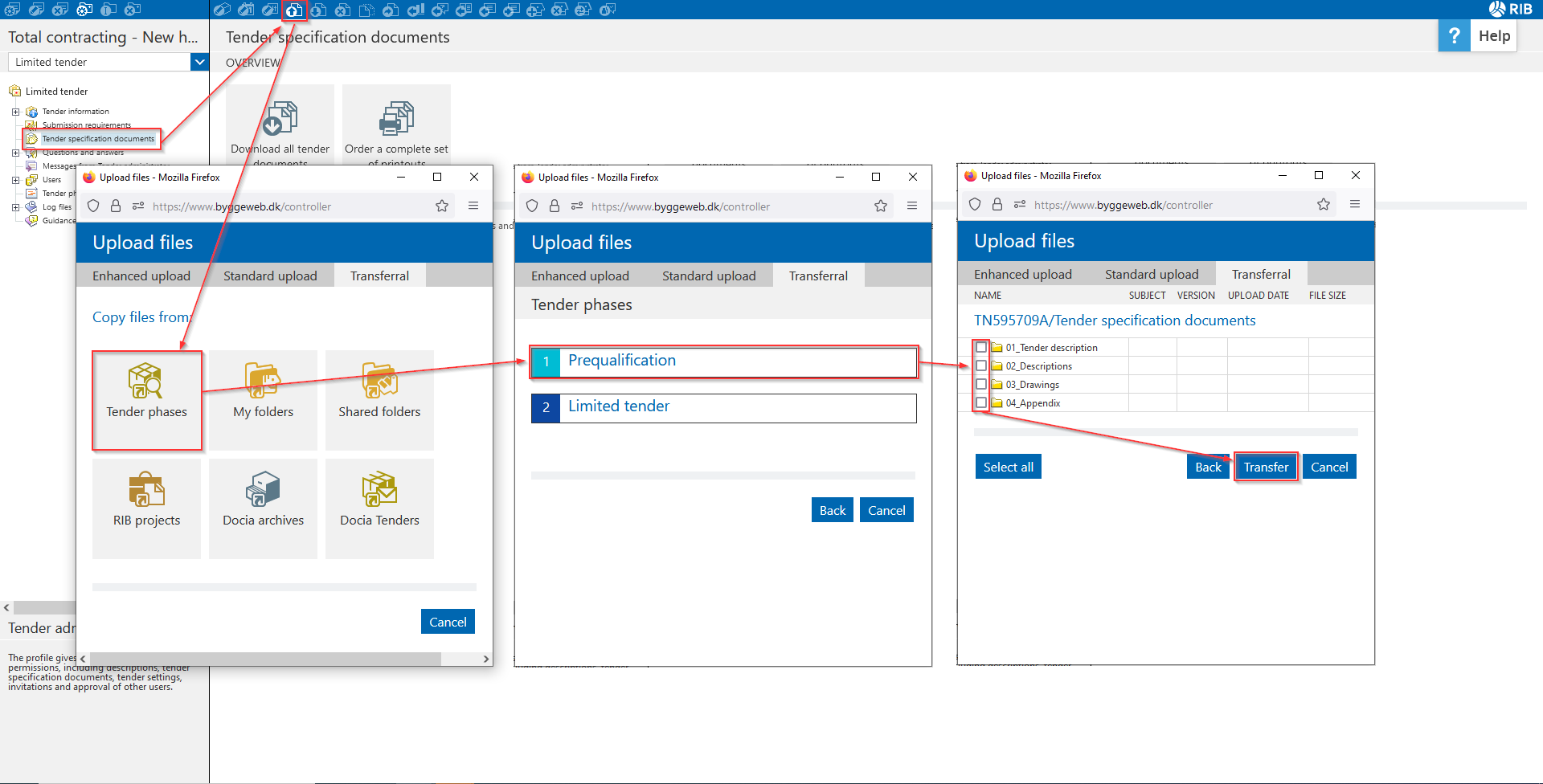Enable the 04_Appendix folder checkbox

coord(981,403)
